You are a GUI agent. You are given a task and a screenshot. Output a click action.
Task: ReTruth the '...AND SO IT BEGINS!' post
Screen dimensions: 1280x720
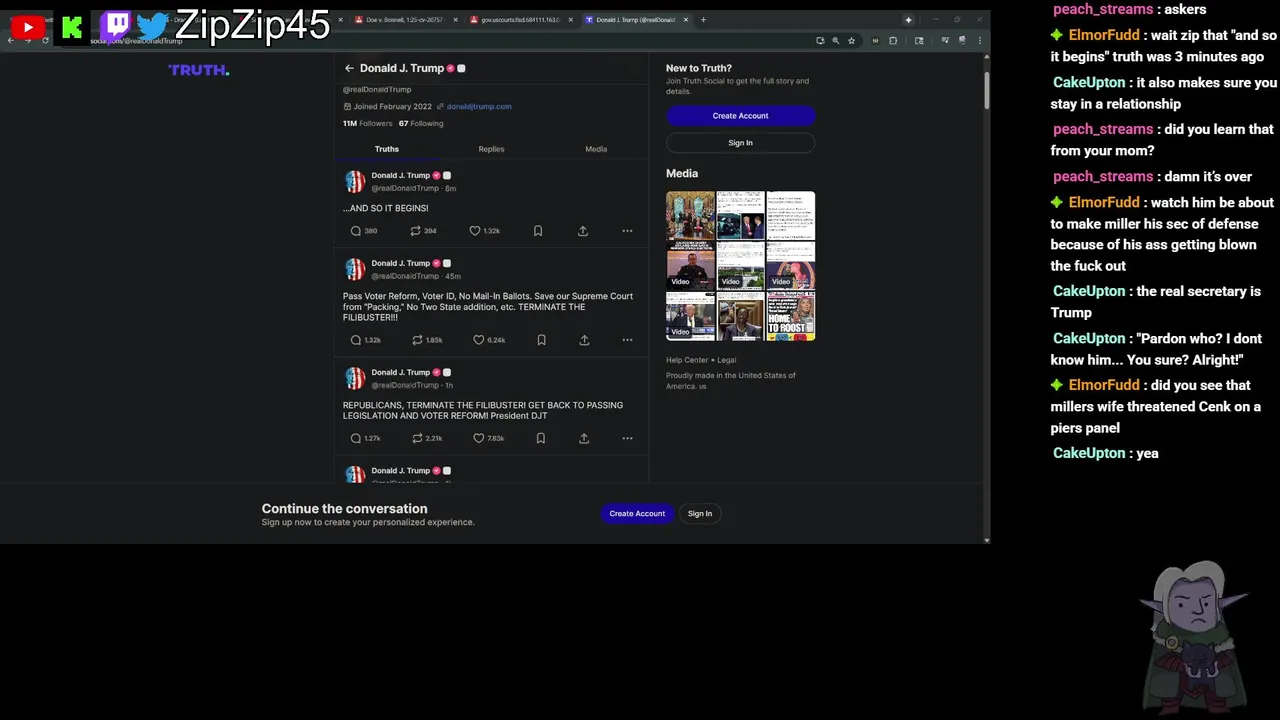pyautogui.click(x=415, y=231)
